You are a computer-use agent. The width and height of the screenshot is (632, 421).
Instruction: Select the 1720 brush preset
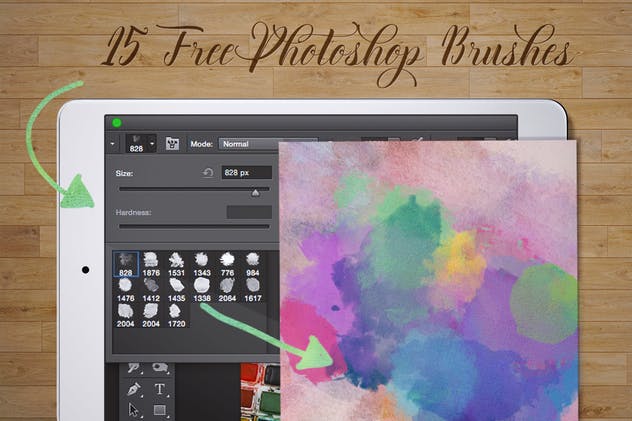tap(177, 315)
